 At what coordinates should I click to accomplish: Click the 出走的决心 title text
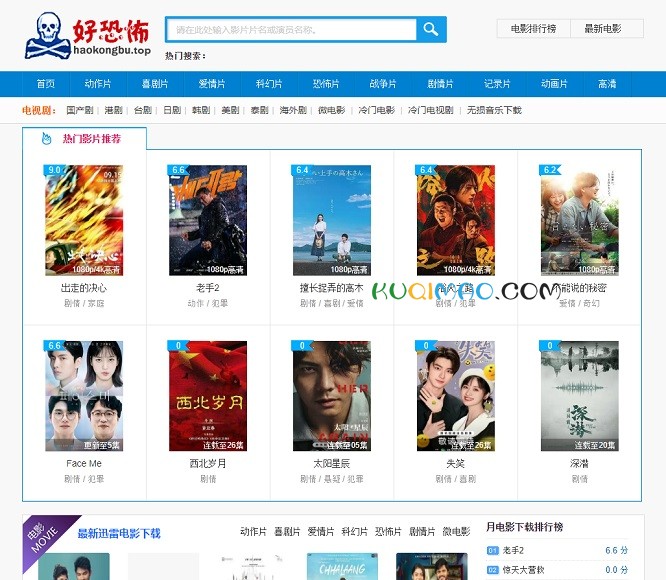point(84,288)
